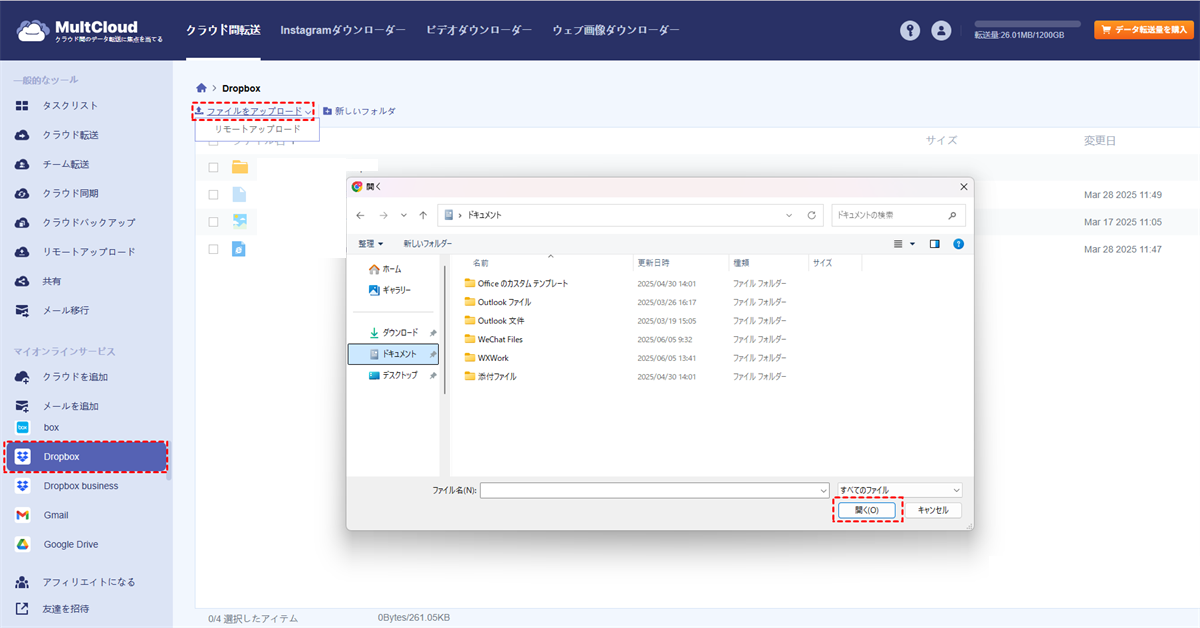The image size is (1200, 628).
Task: Choose リモートアップロード from upload menu
Action: pos(258,129)
